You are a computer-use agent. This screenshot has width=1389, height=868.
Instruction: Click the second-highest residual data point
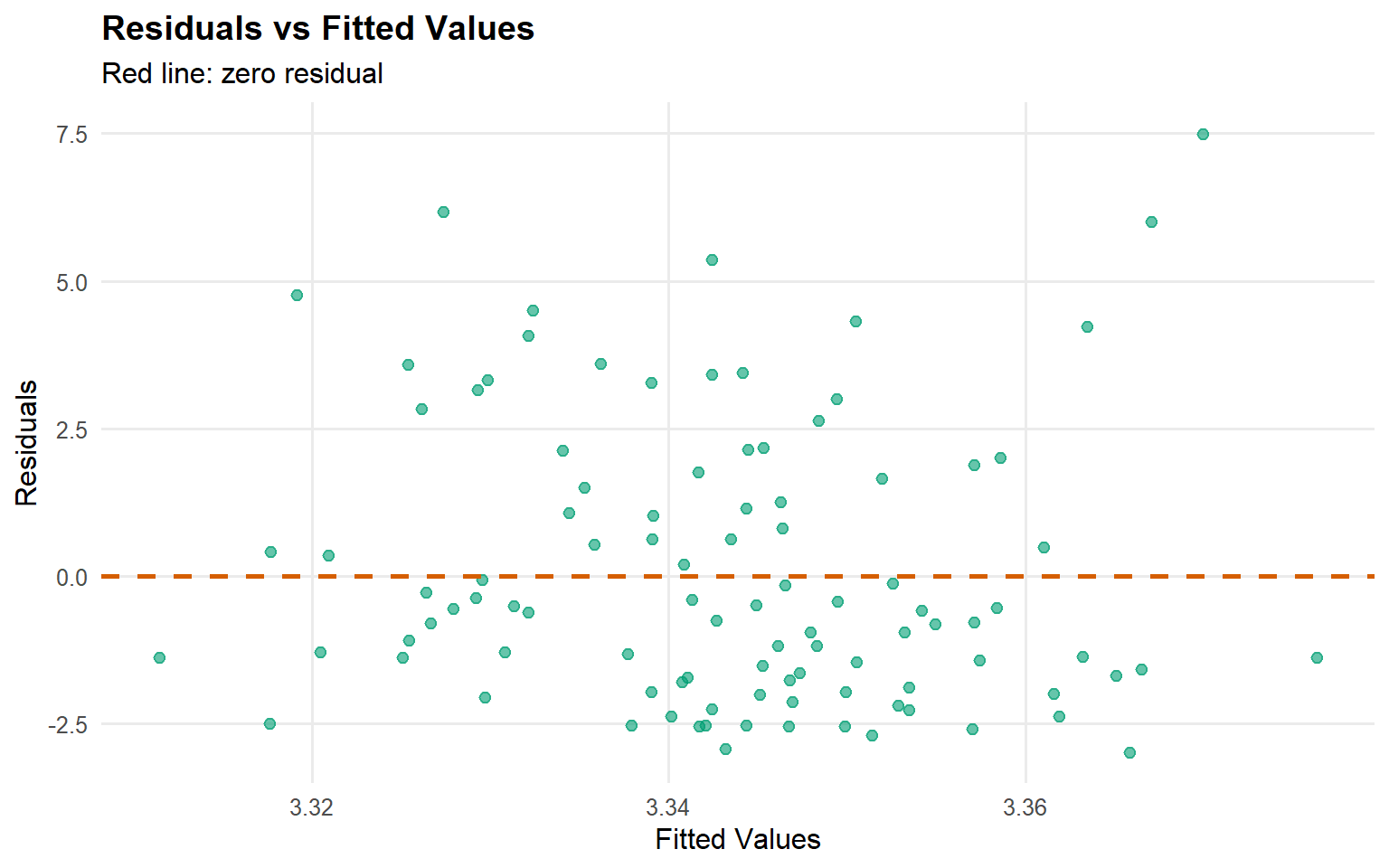[443, 212]
